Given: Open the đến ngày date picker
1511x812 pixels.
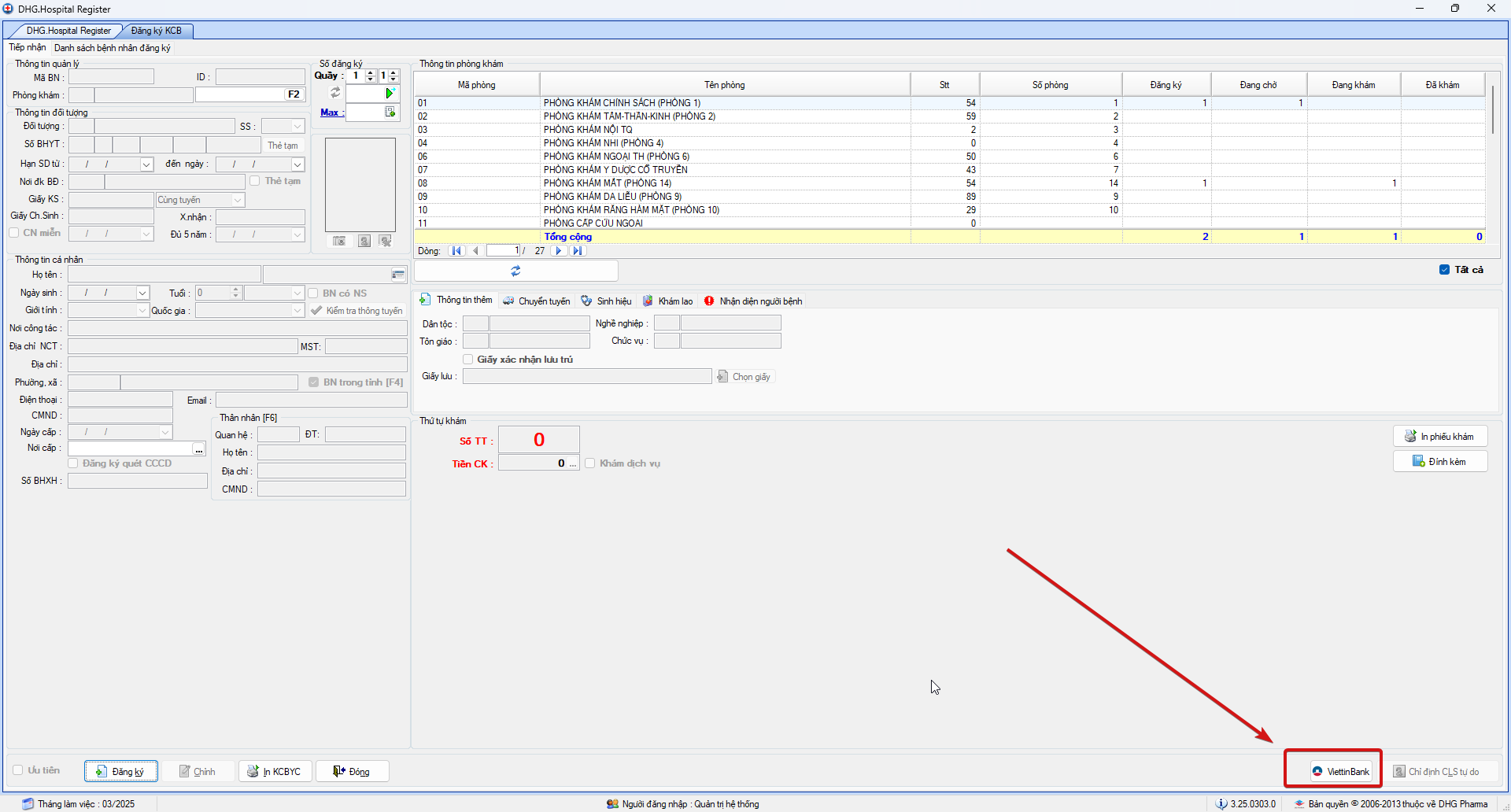Looking at the screenshot, I should click(x=297, y=164).
